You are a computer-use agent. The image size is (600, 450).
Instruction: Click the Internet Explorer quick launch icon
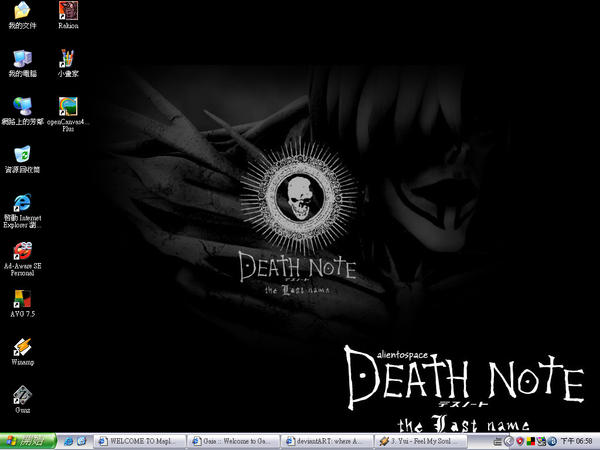[x=68, y=442]
